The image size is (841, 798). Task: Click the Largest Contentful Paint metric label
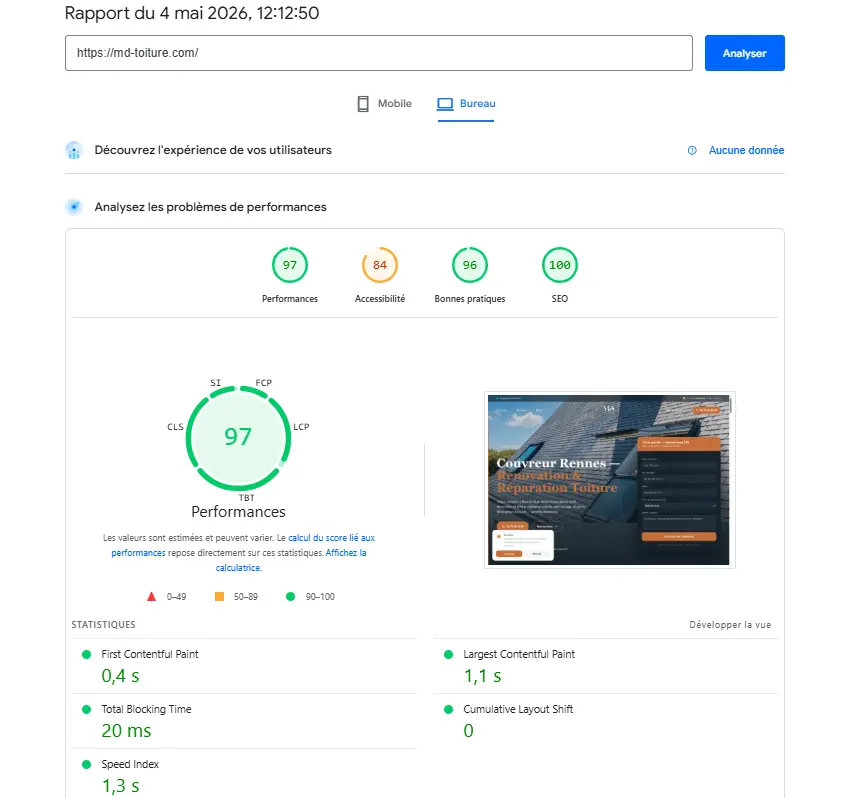pyautogui.click(x=519, y=654)
